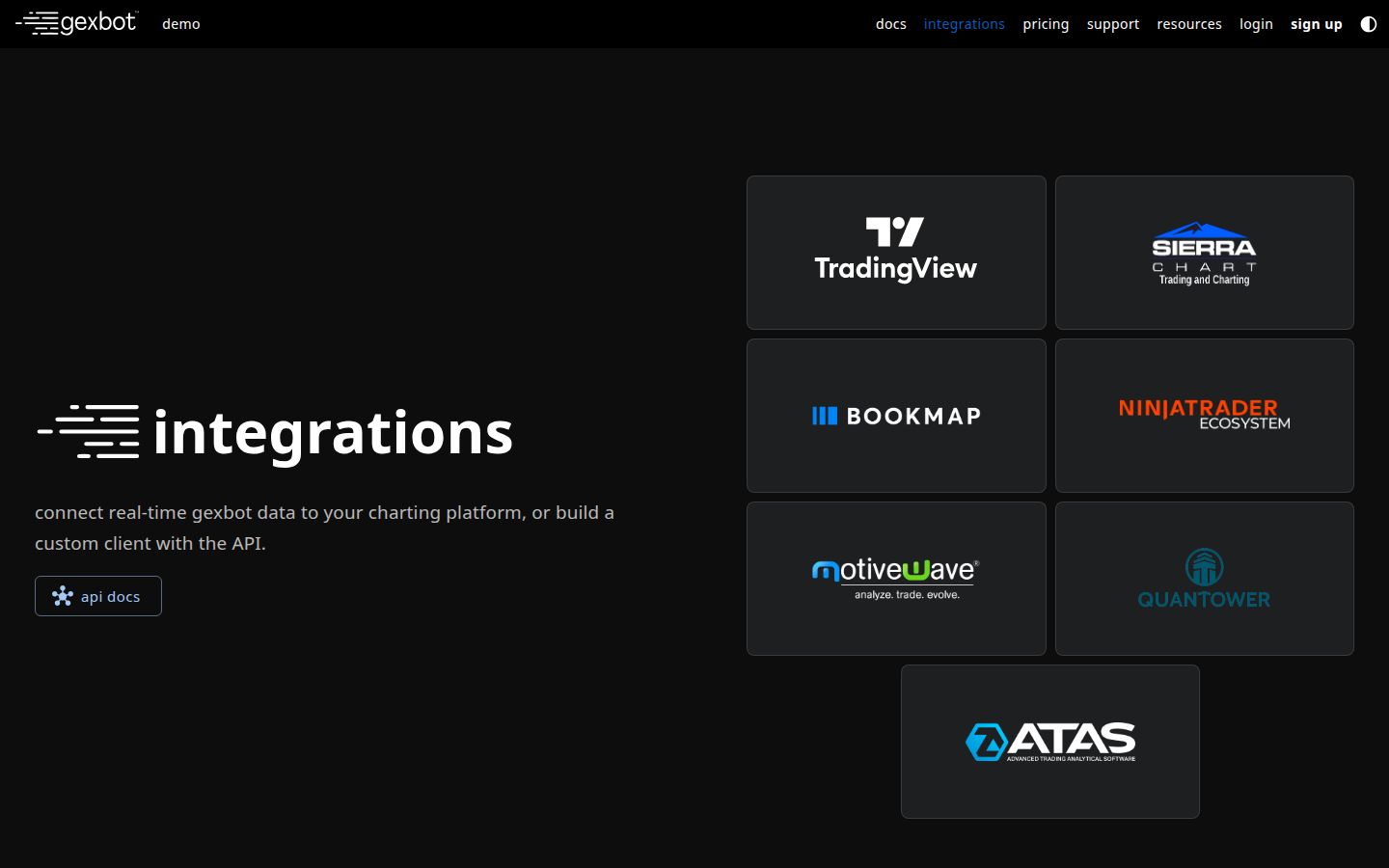Viewport: 1389px width, 868px height.
Task: Open the Bookmap integration card
Action: pyautogui.click(x=896, y=416)
